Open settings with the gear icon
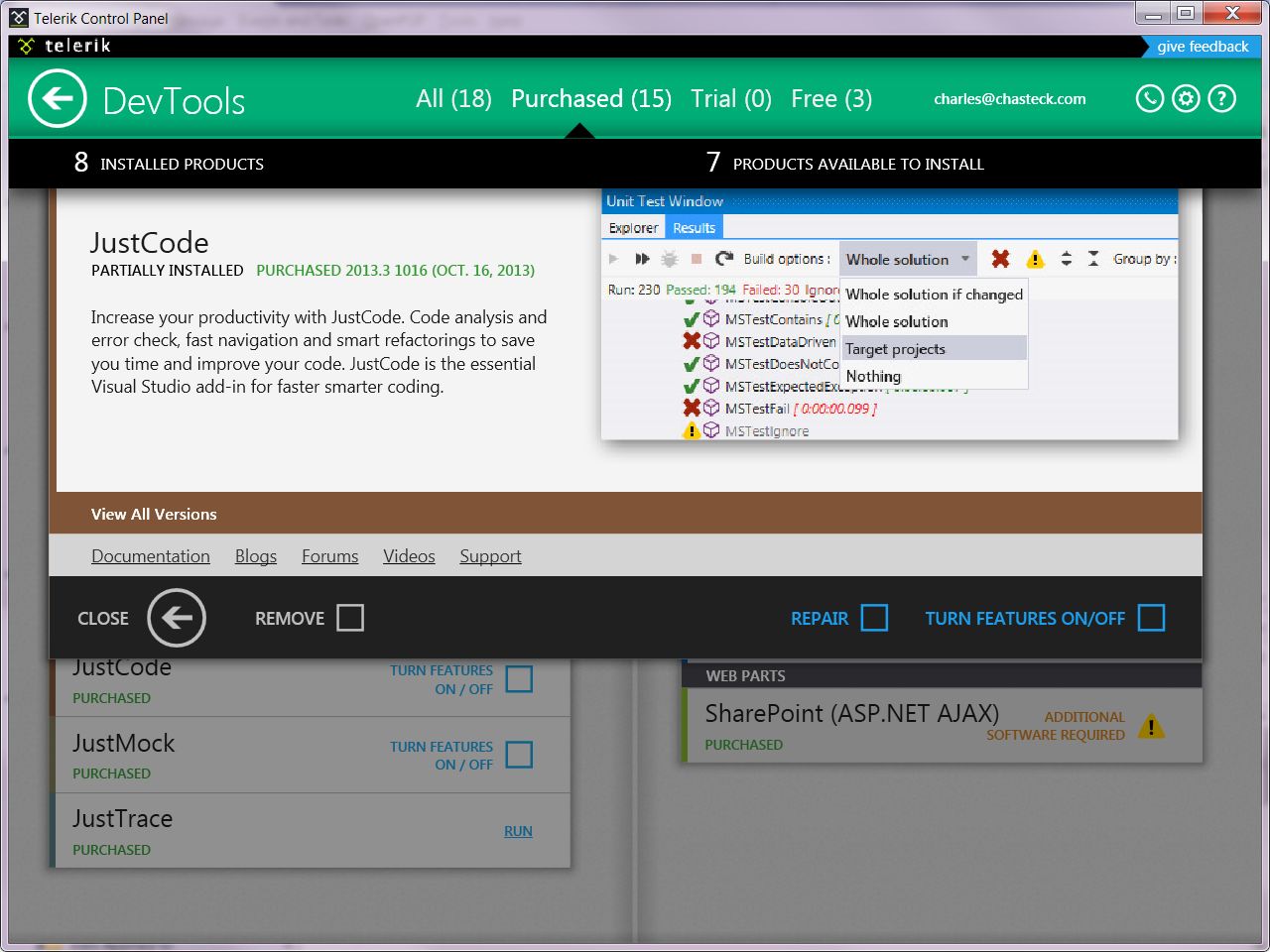 coord(1186,99)
